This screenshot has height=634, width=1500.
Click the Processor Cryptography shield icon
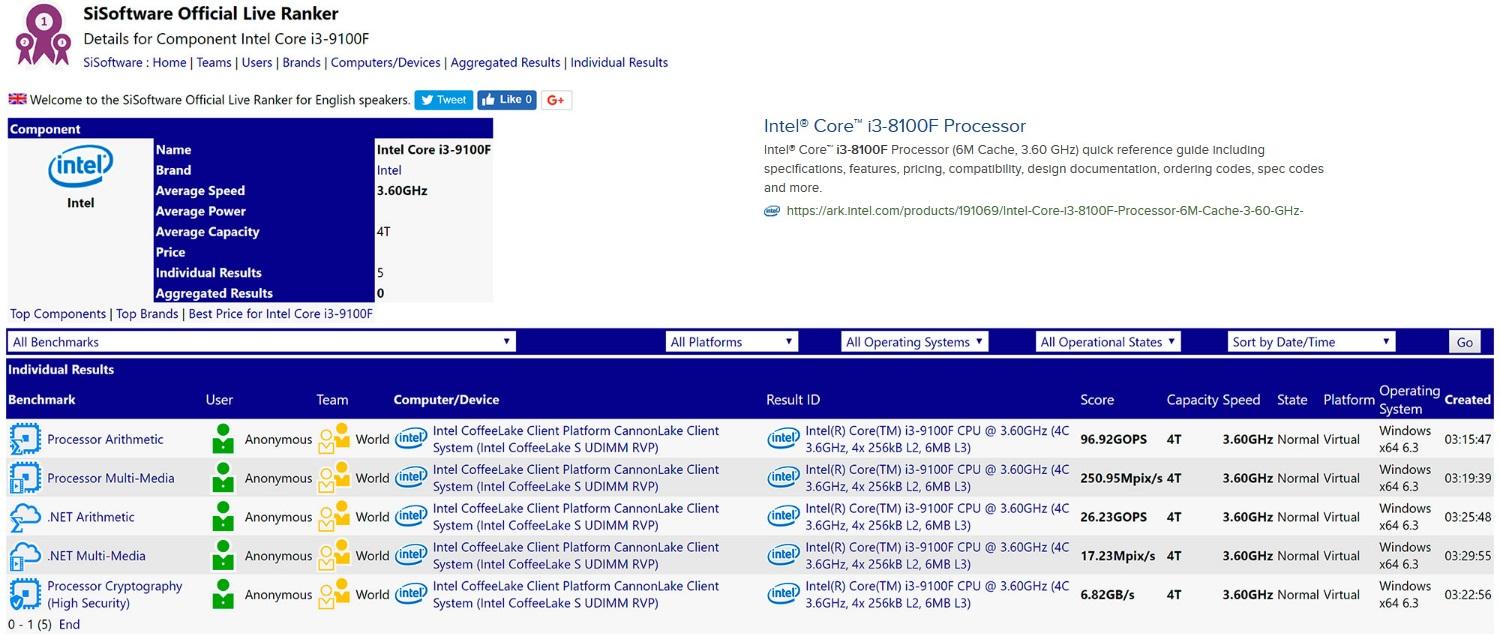pyautogui.click(x=25, y=594)
